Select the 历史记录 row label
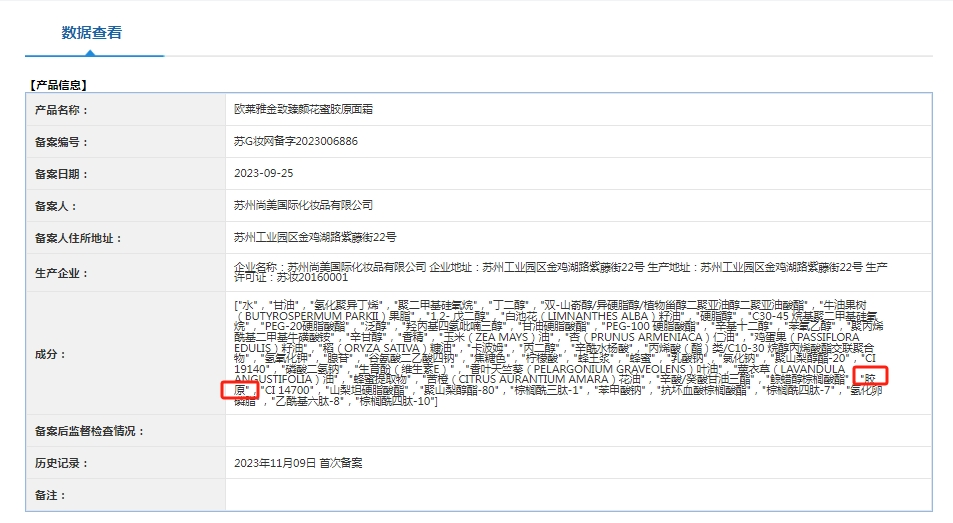 tap(62, 464)
